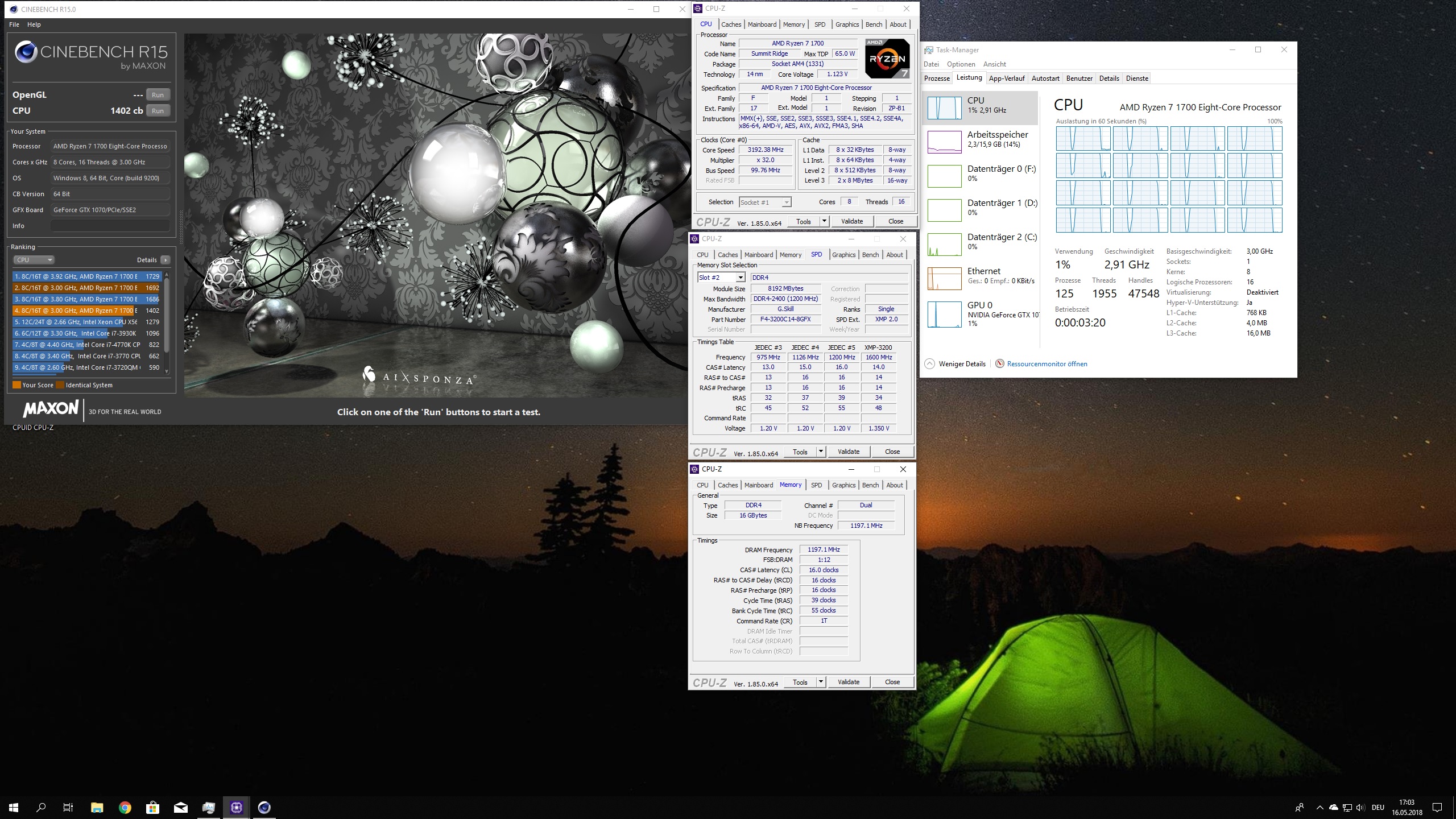Run the Cinebench CPU benchmark
Image resolution: width=1456 pixels, height=819 pixels.
pos(158,111)
